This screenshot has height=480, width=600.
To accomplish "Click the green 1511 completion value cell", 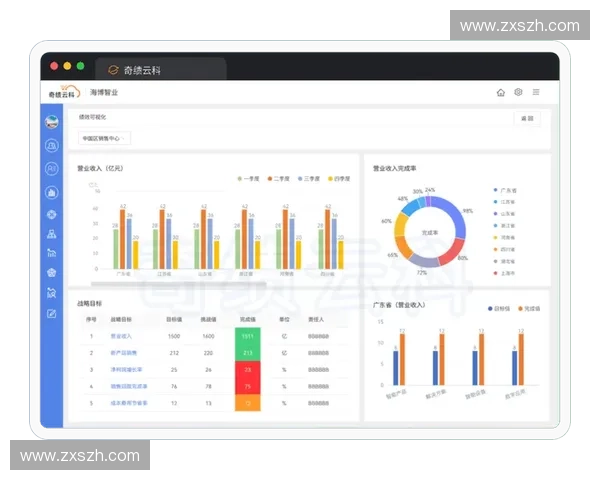I will (247, 336).
